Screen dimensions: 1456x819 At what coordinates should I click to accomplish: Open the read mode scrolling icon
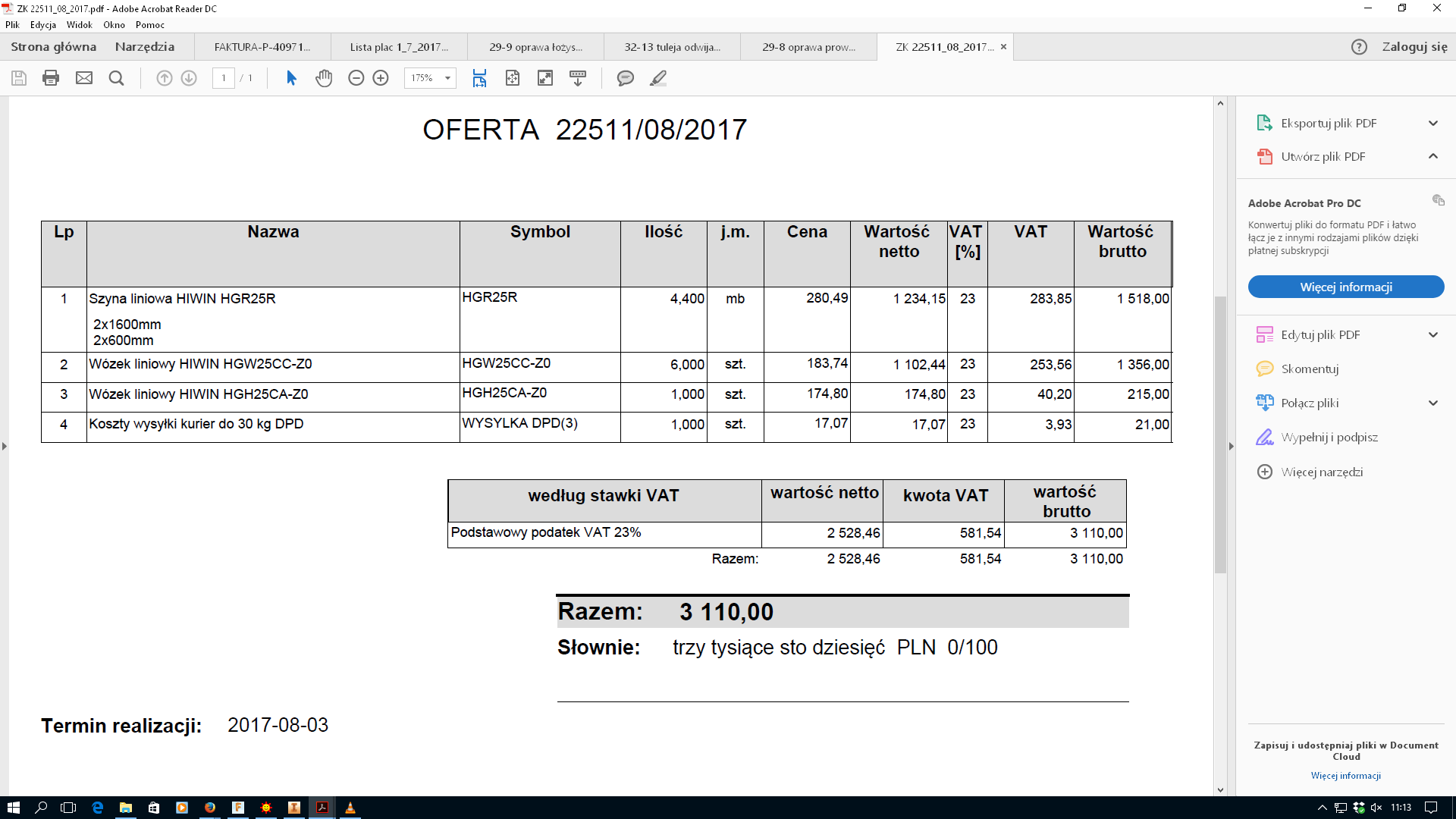(578, 78)
